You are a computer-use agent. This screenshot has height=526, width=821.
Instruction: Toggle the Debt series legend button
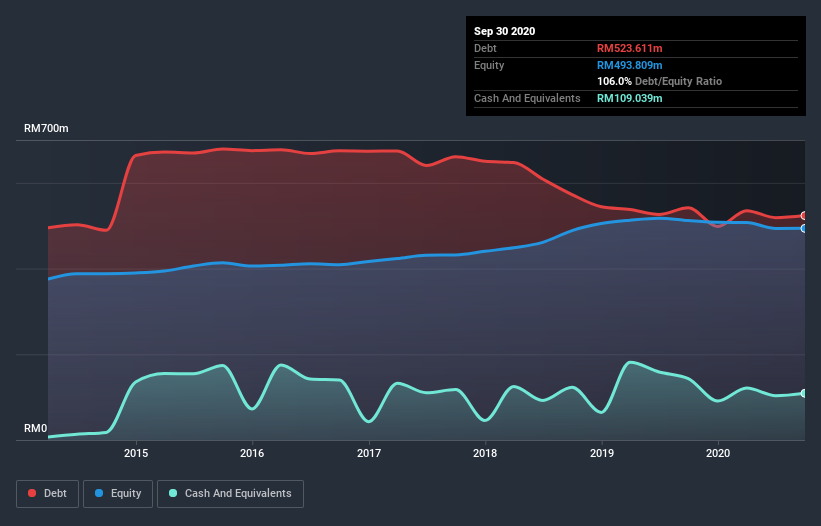coord(47,494)
